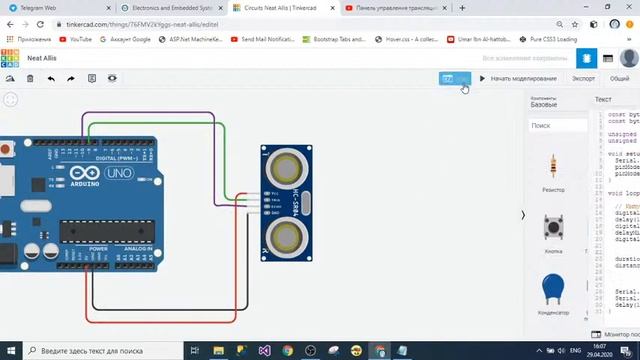640x360 pixels.
Task: Open Hover.css bookmark
Action: pyautogui.click(x=407, y=39)
